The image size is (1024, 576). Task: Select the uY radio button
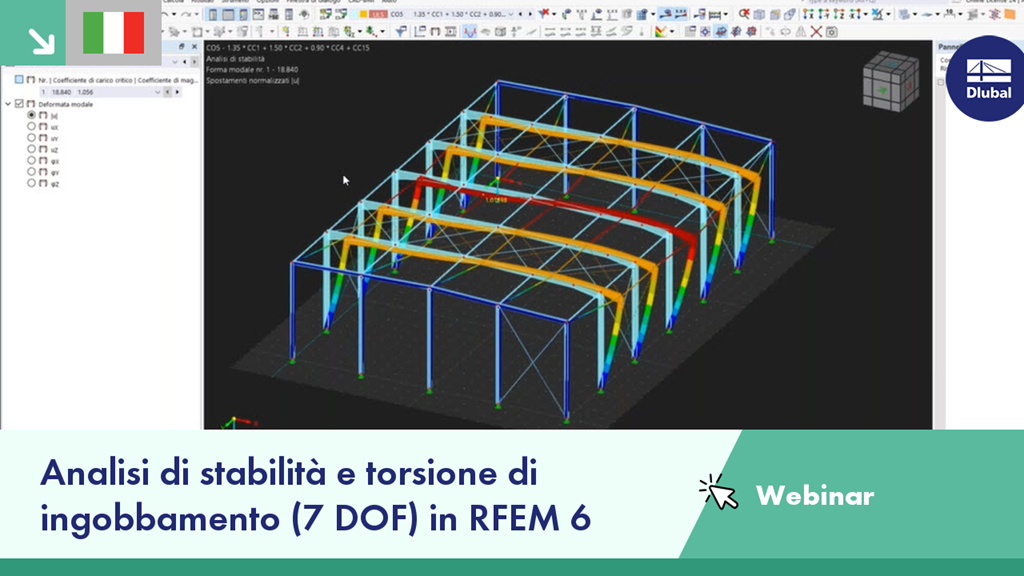(x=31, y=138)
